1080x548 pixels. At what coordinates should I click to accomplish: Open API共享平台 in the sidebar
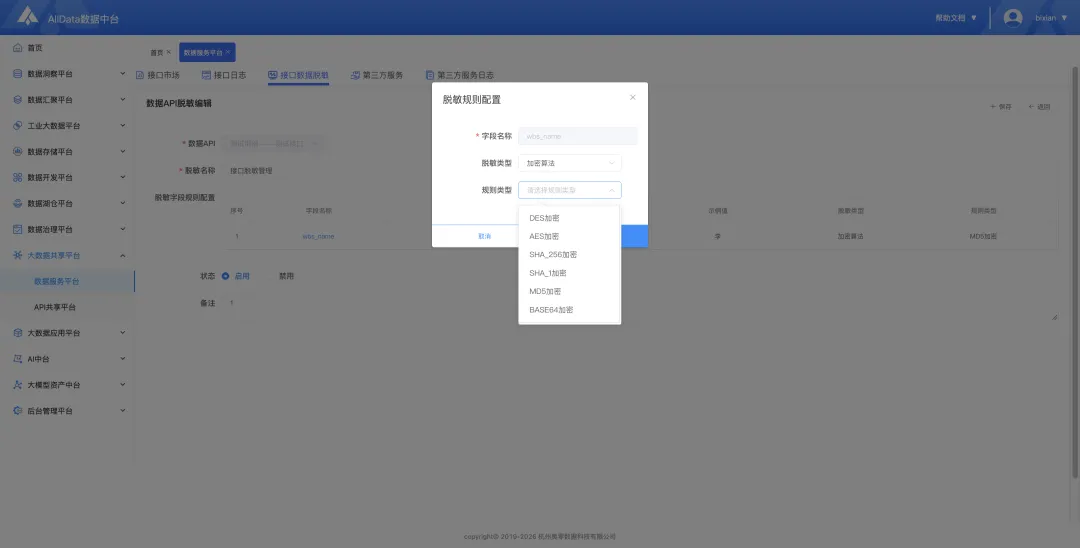click(67, 307)
